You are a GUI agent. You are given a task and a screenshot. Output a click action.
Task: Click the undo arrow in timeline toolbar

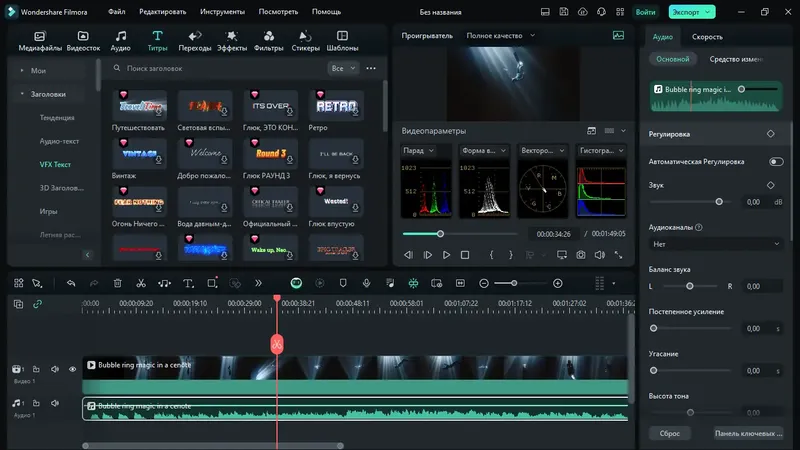(x=71, y=284)
